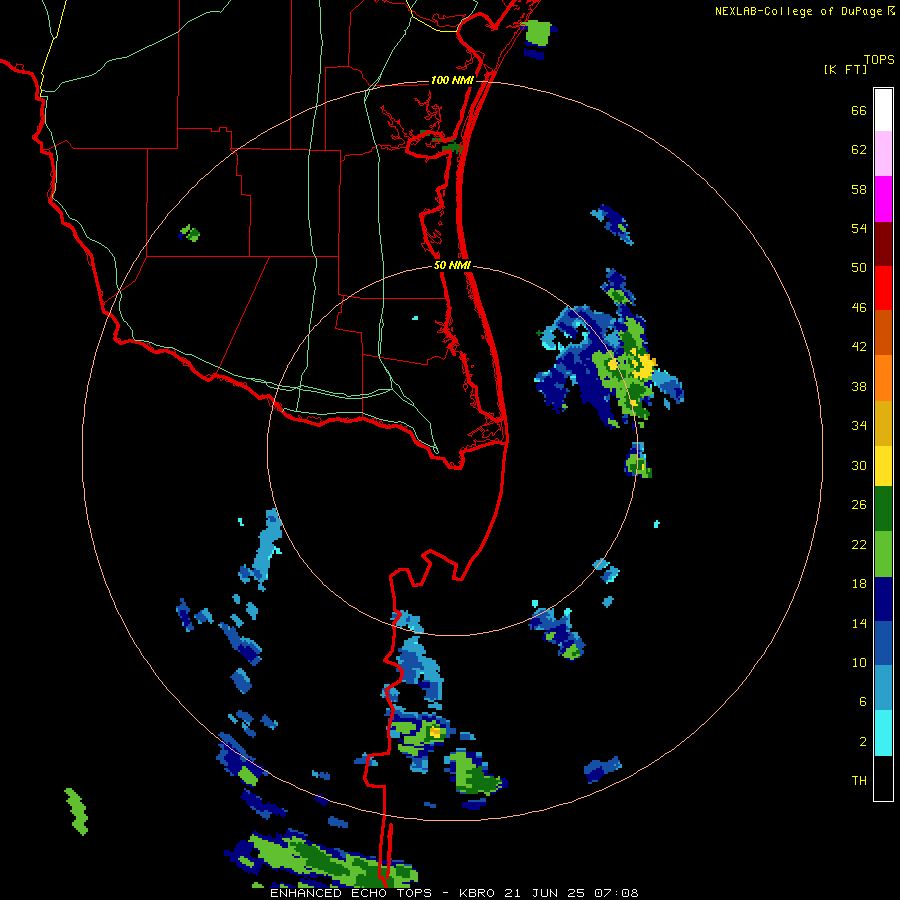Click the light pink swatch beside 62

point(883,154)
